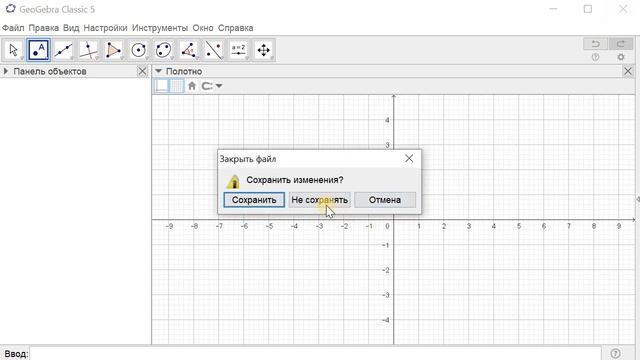The height and width of the screenshot is (360, 640).
Task: Select the Polygon tool
Action: [x=113, y=50]
